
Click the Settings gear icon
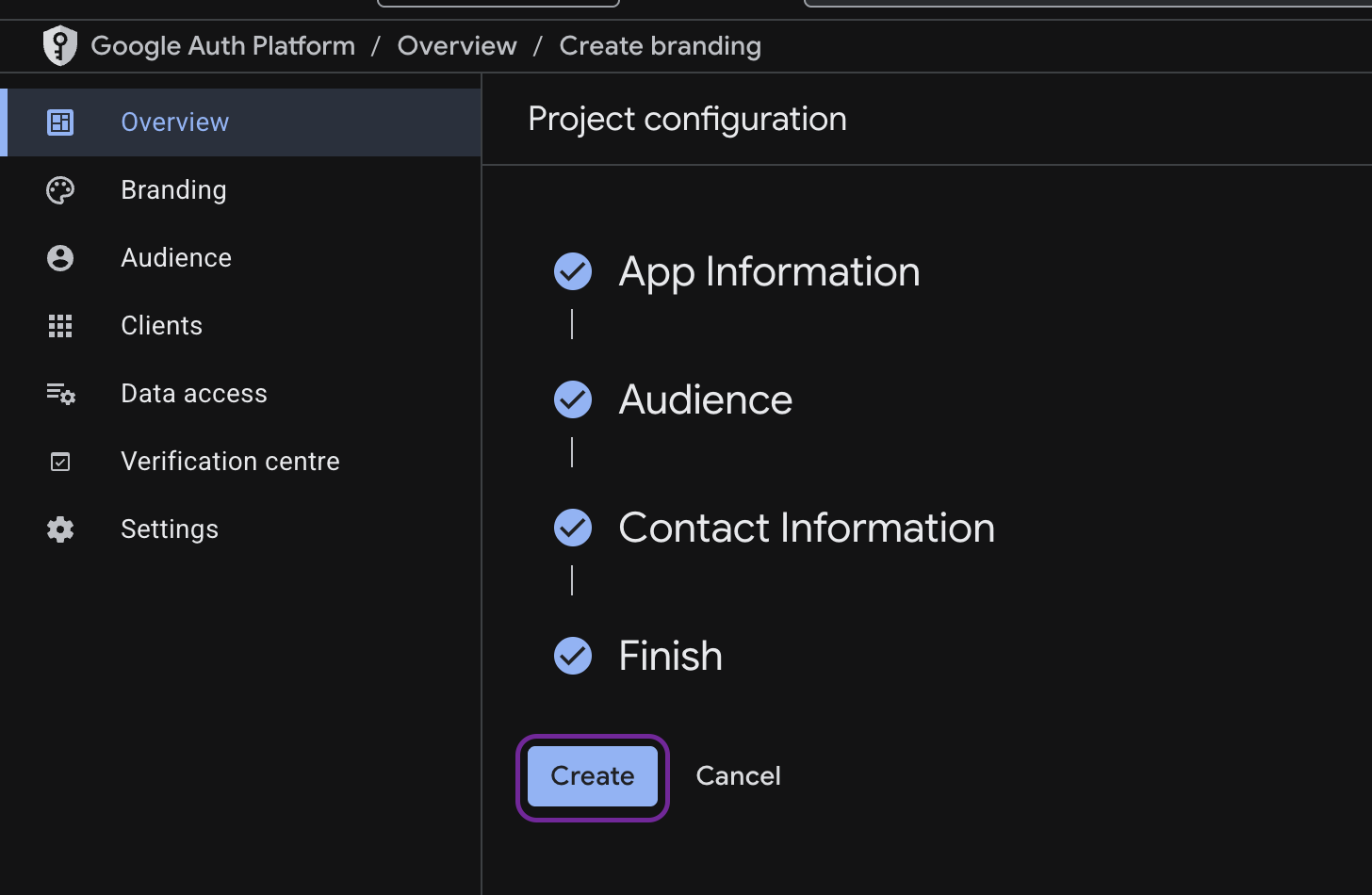pos(60,529)
